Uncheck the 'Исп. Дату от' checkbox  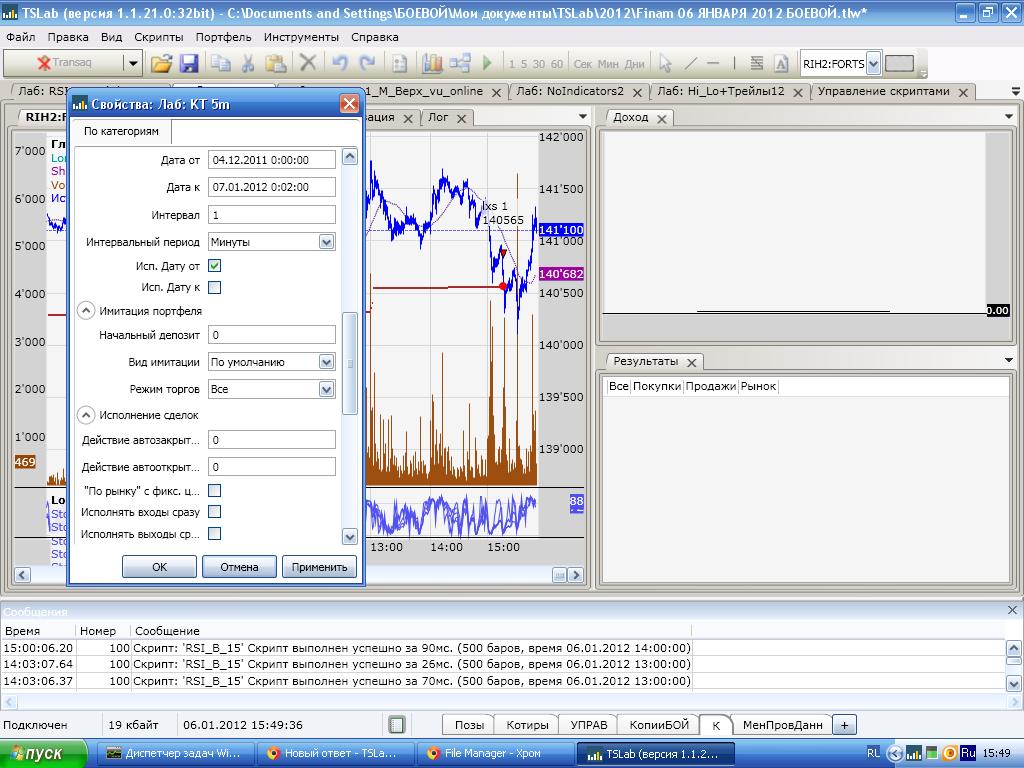[x=214, y=266]
